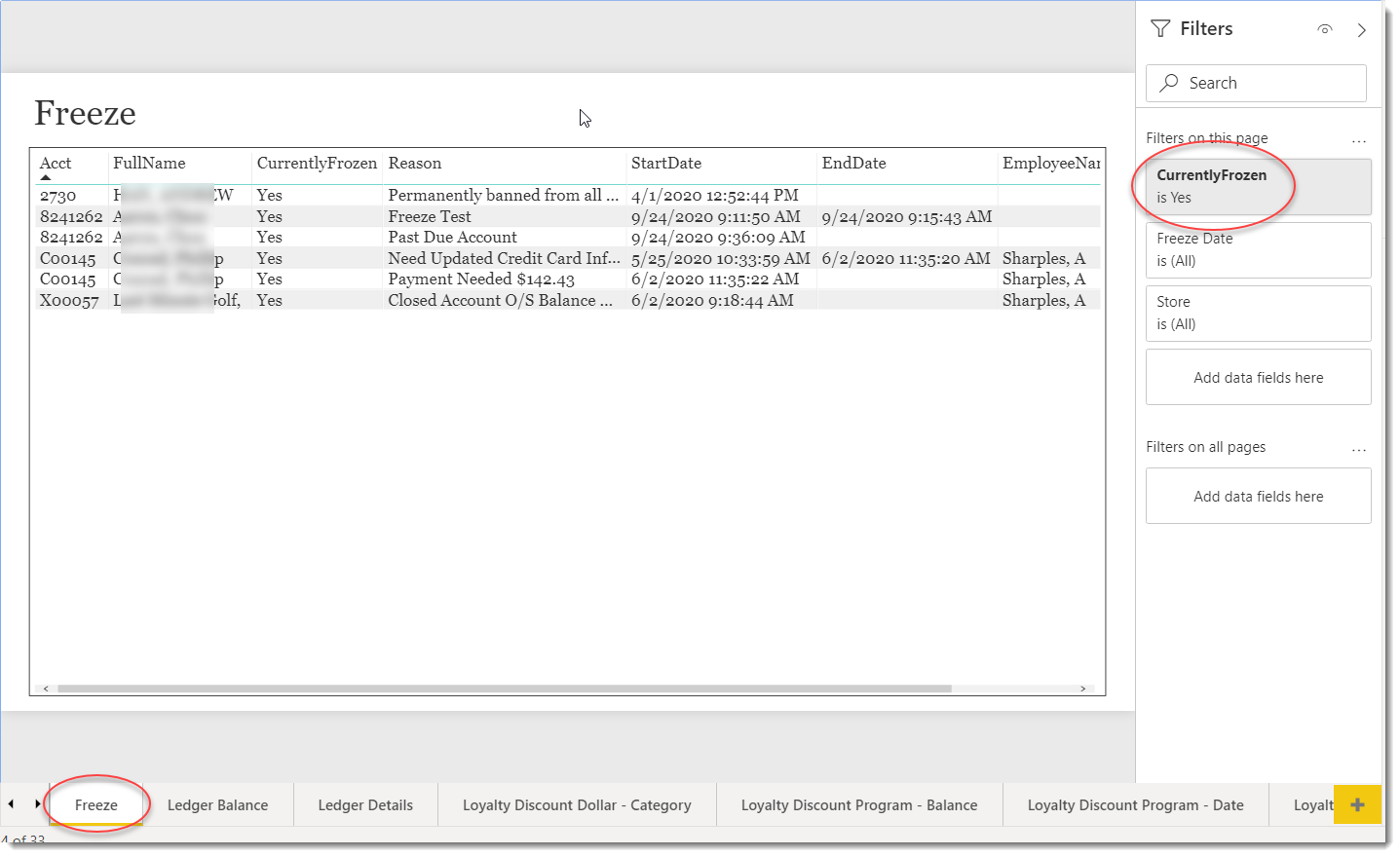This screenshot has width=1400, height=857.
Task: Click the table's scroll-right arrow
Action: click(x=1083, y=689)
